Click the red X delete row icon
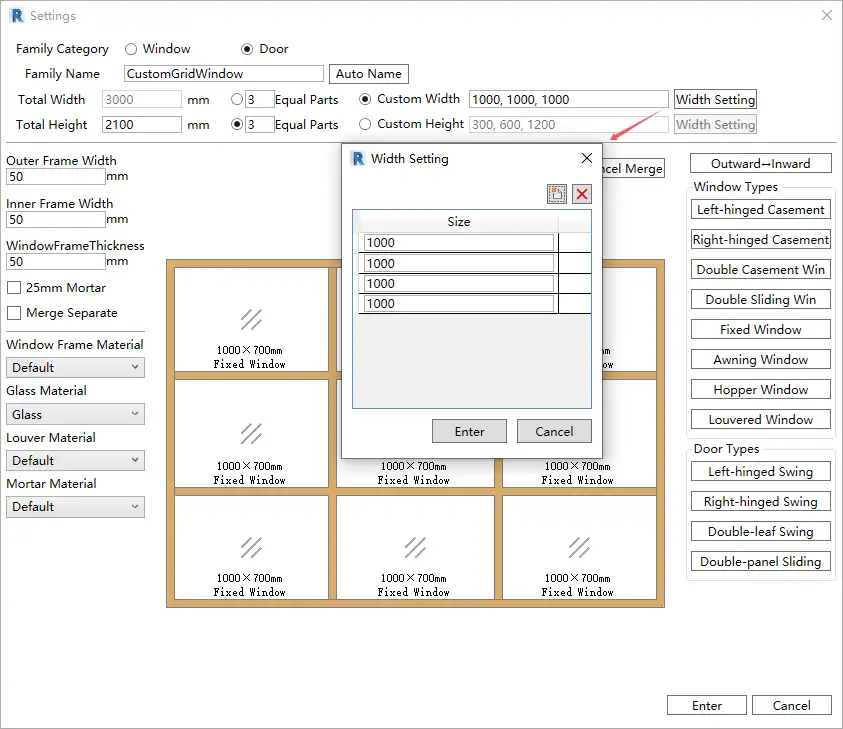 tap(582, 194)
